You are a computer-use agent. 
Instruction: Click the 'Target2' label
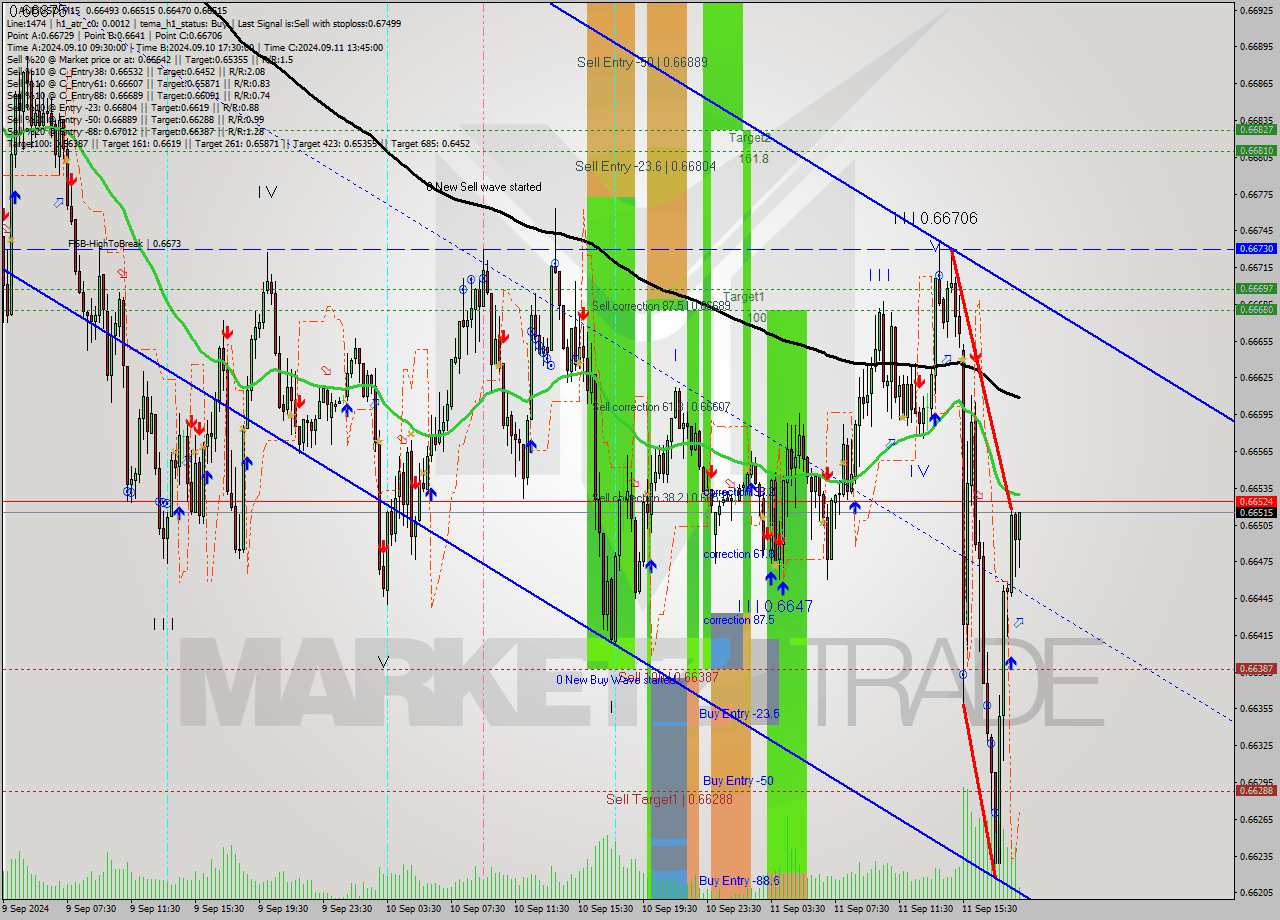(749, 138)
